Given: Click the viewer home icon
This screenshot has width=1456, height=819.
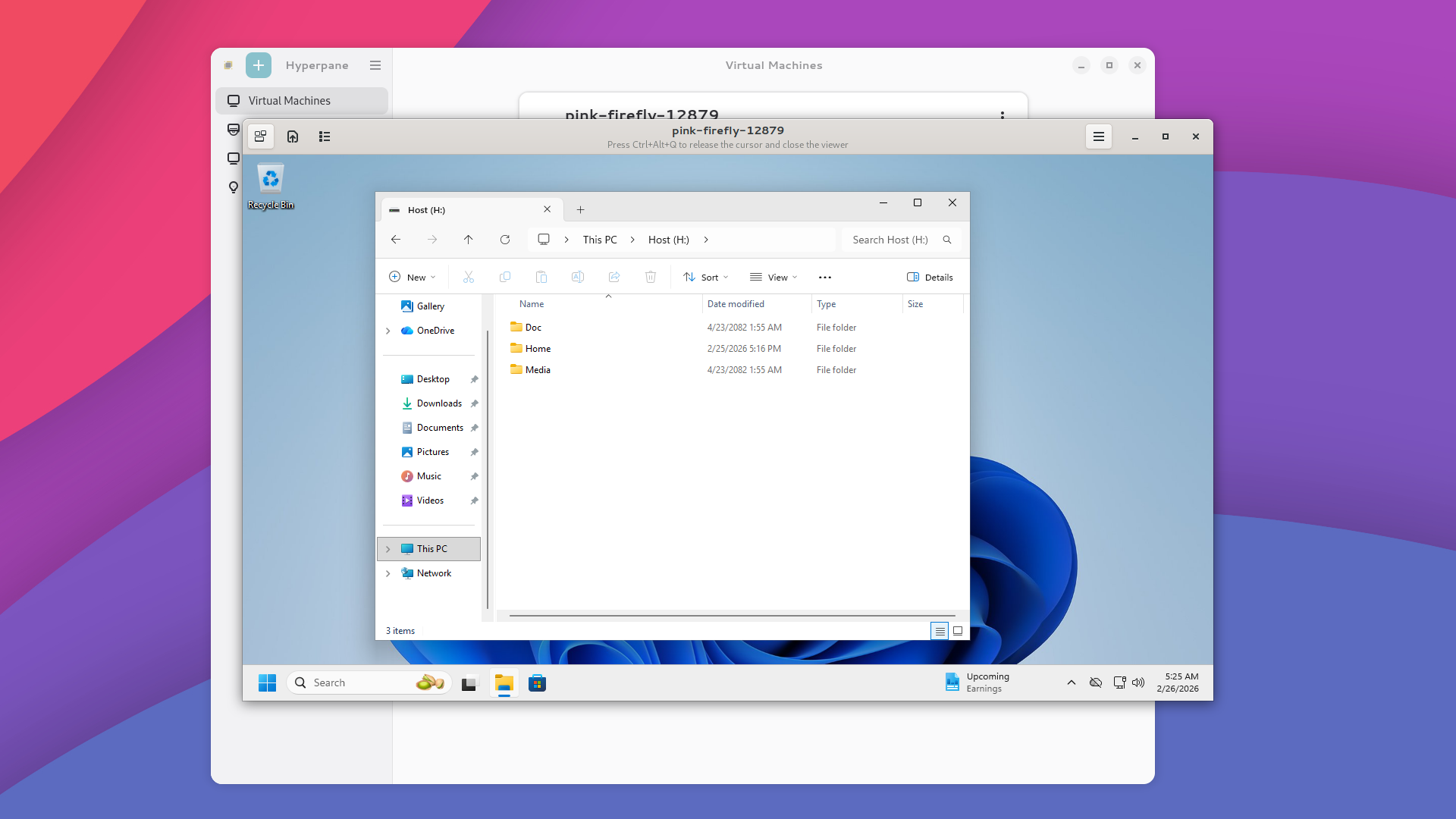Looking at the screenshot, I should tap(293, 136).
